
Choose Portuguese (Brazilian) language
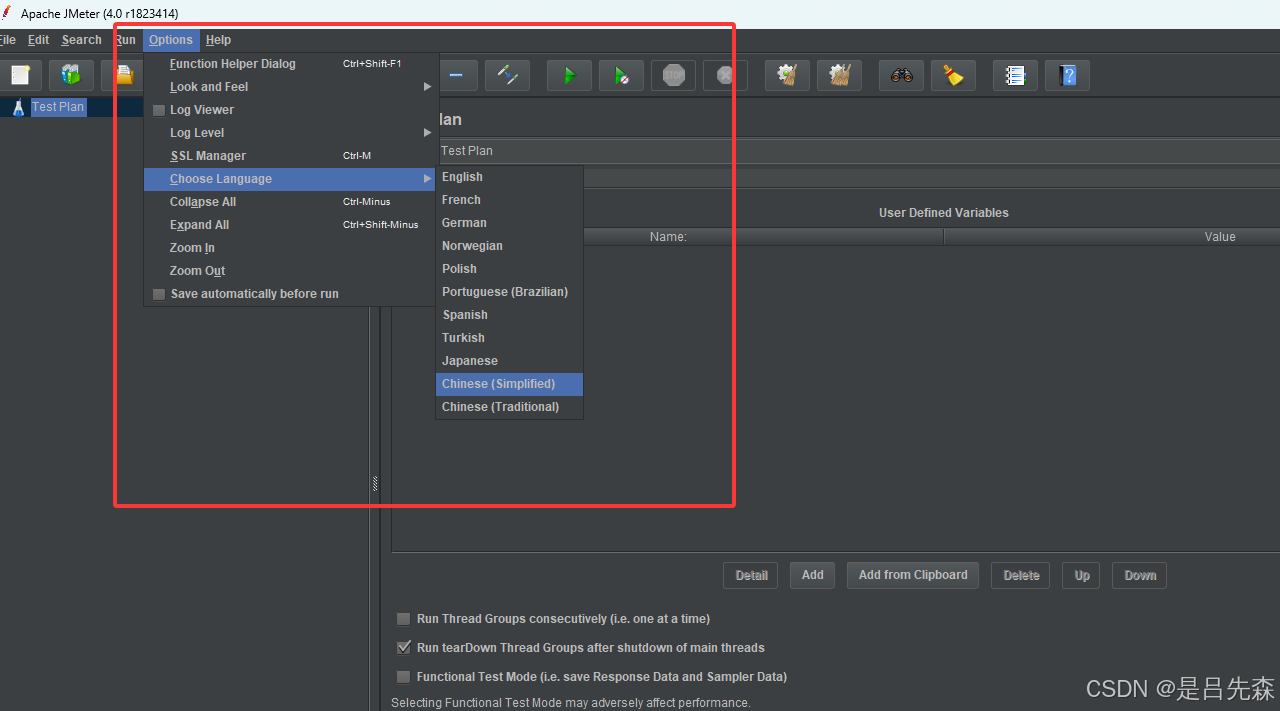[x=510, y=292]
